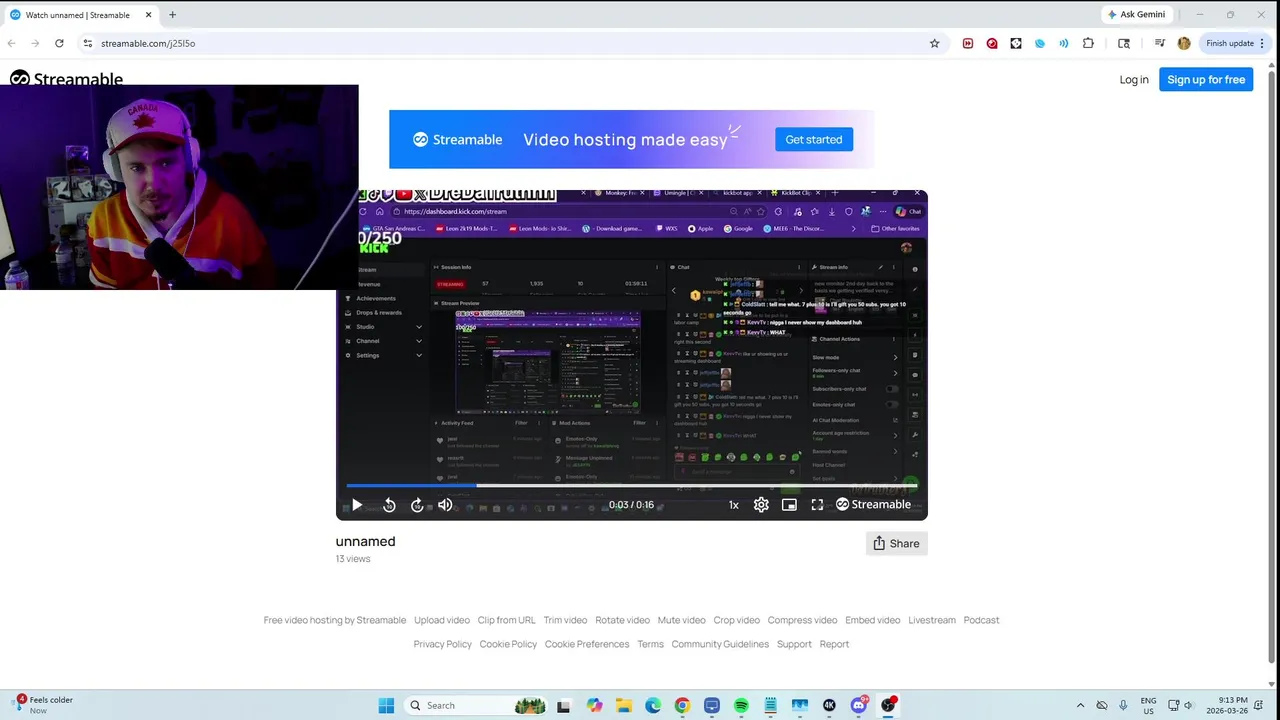
Task: Click Ask Gemini button
Action: point(1136,15)
